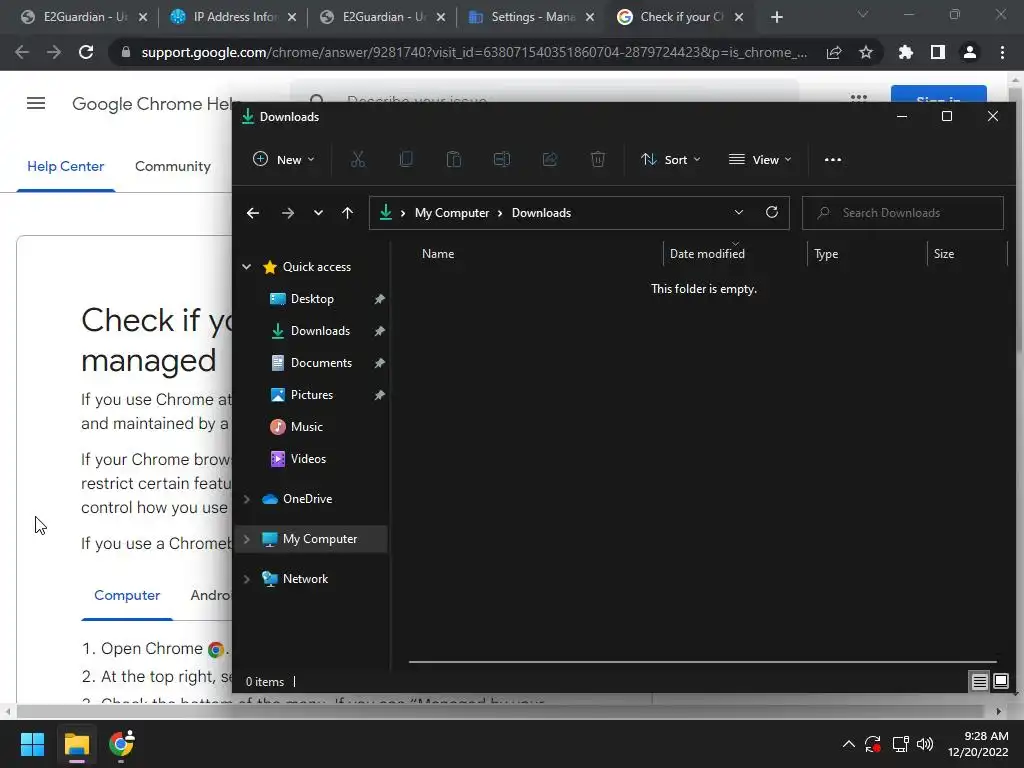1024x768 pixels.
Task: Switch to large thumbnails view icon
Action: click(1000, 682)
